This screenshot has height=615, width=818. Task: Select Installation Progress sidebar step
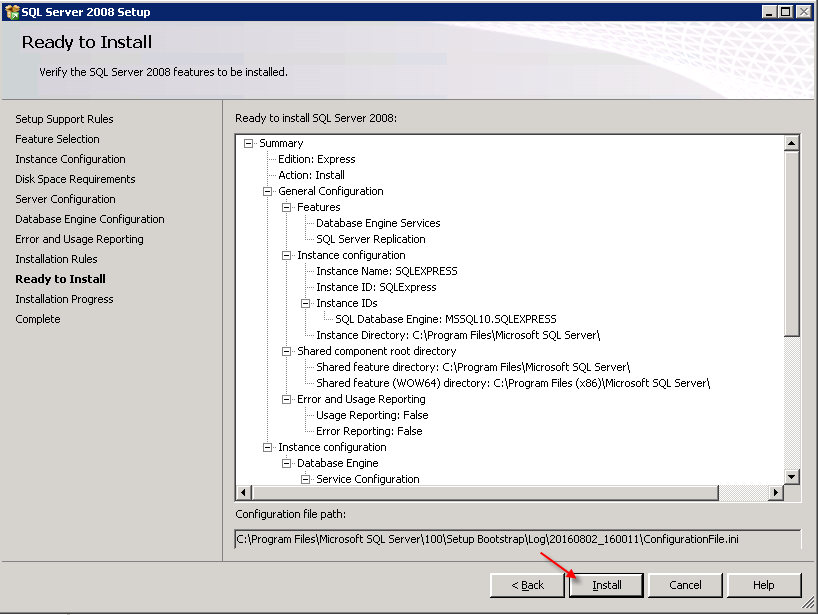64,299
